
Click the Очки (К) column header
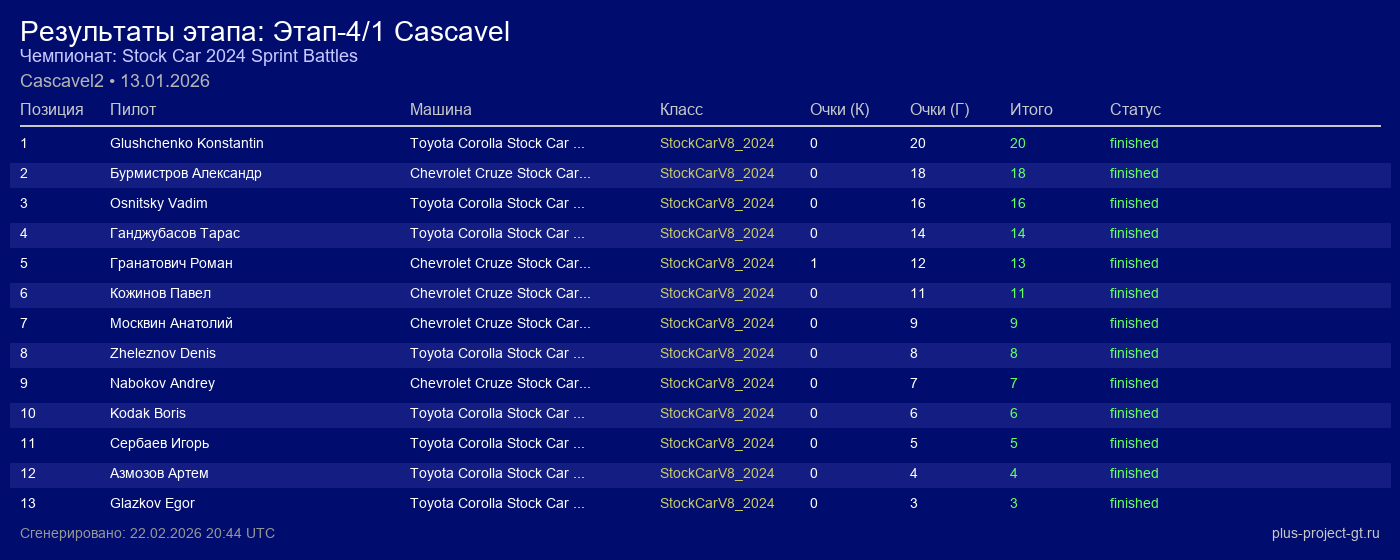[839, 109]
